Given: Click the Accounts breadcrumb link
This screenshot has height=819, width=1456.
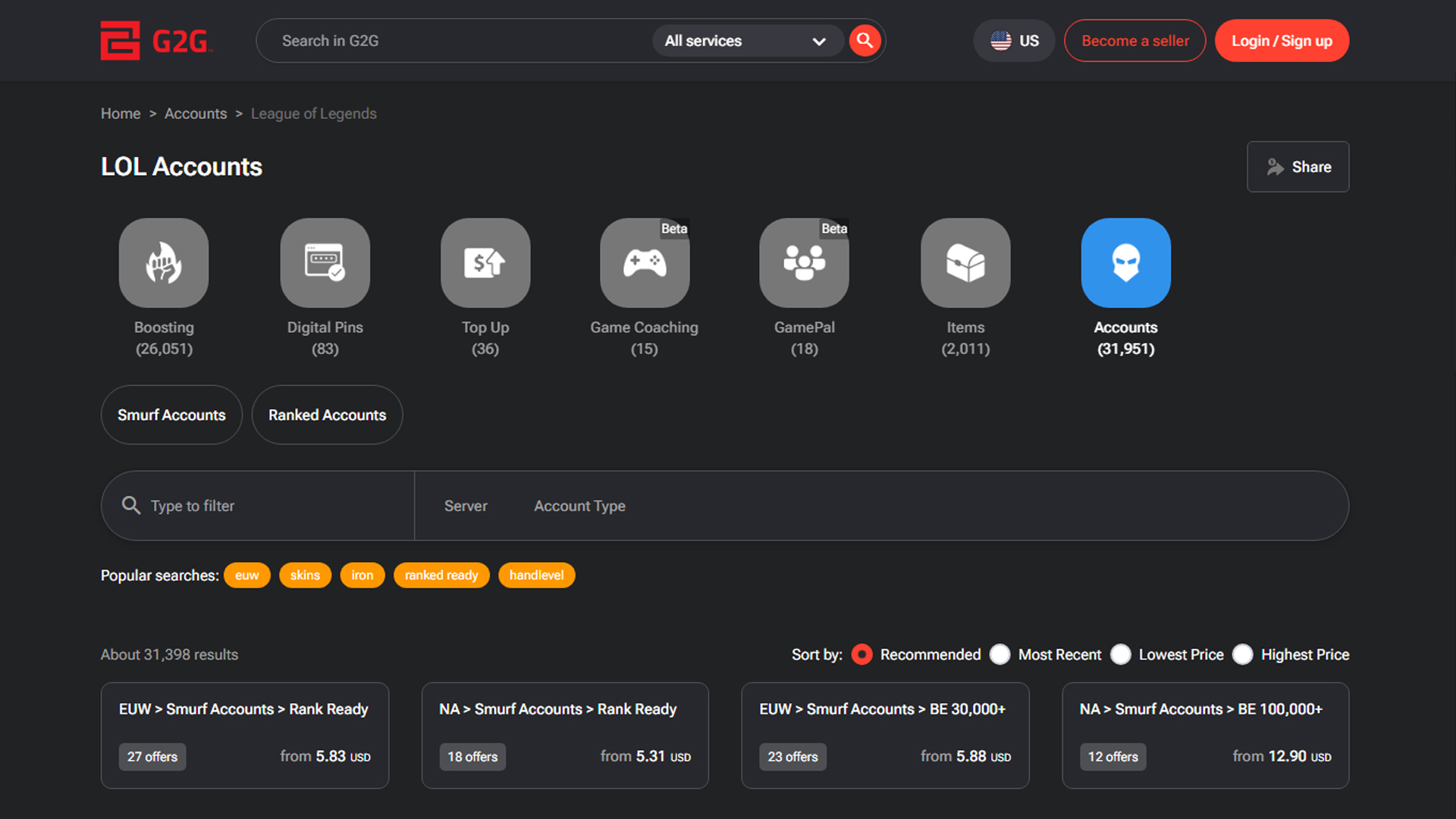Looking at the screenshot, I should pos(196,114).
